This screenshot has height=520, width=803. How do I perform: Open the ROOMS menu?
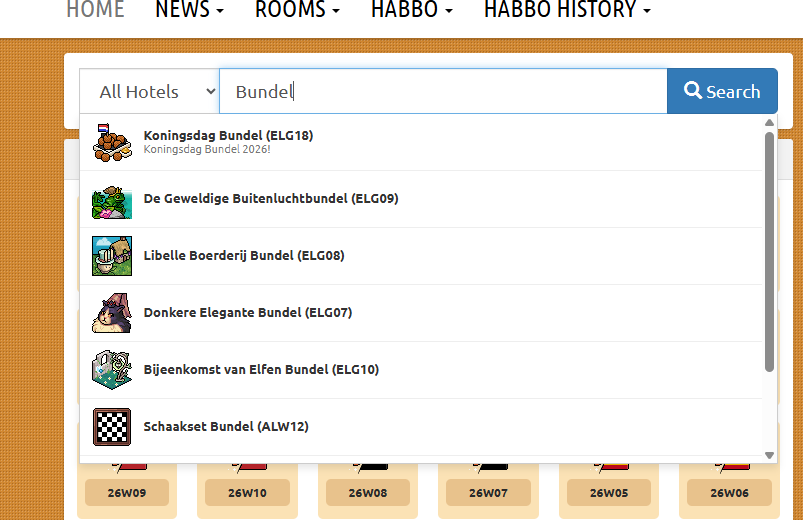[x=297, y=10]
